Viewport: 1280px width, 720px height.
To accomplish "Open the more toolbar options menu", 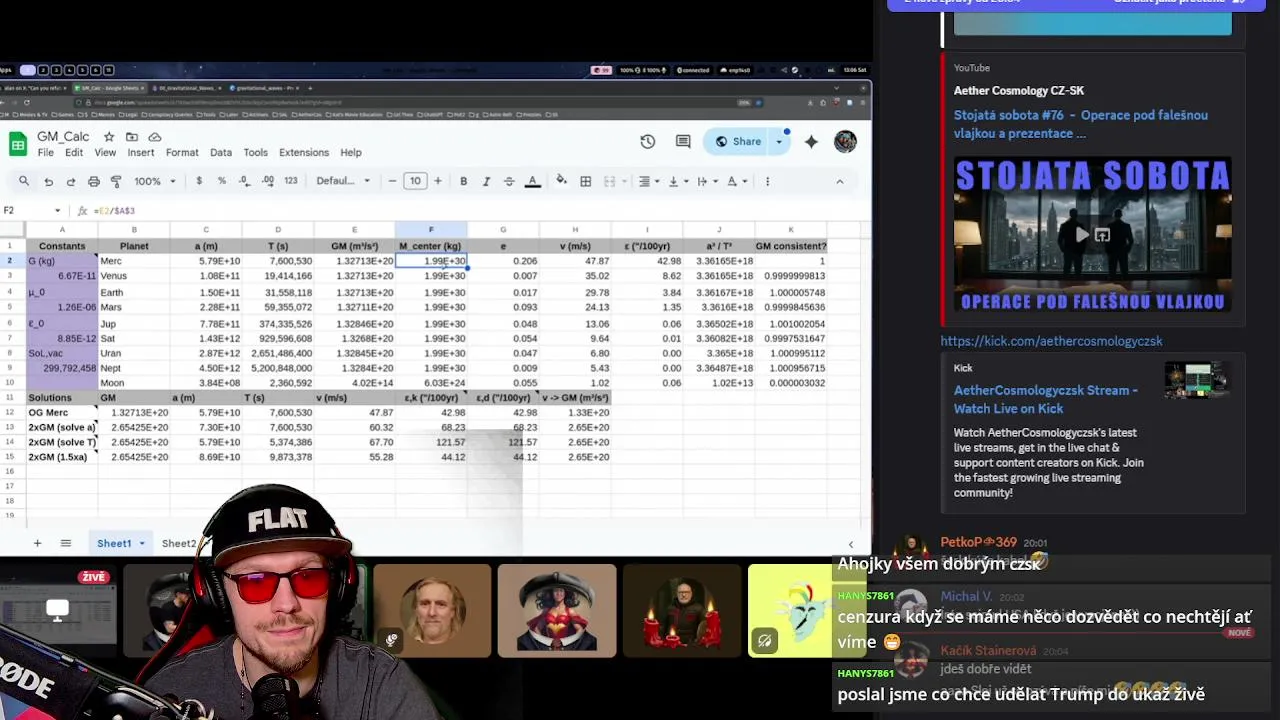I will pos(767,181).
